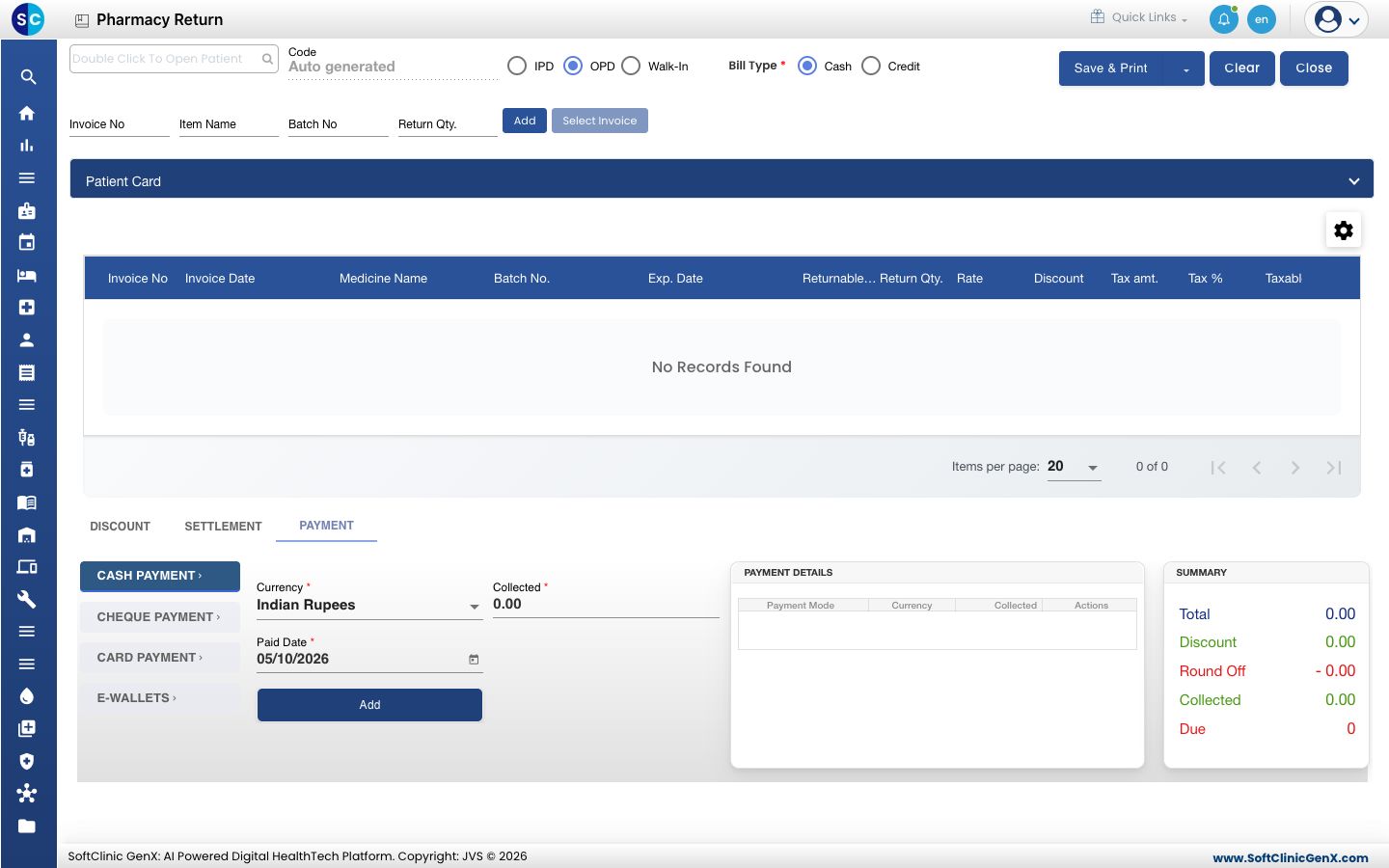Select the IPD radio button
This screenshot has width=1389, height=868.
(517, 66)
